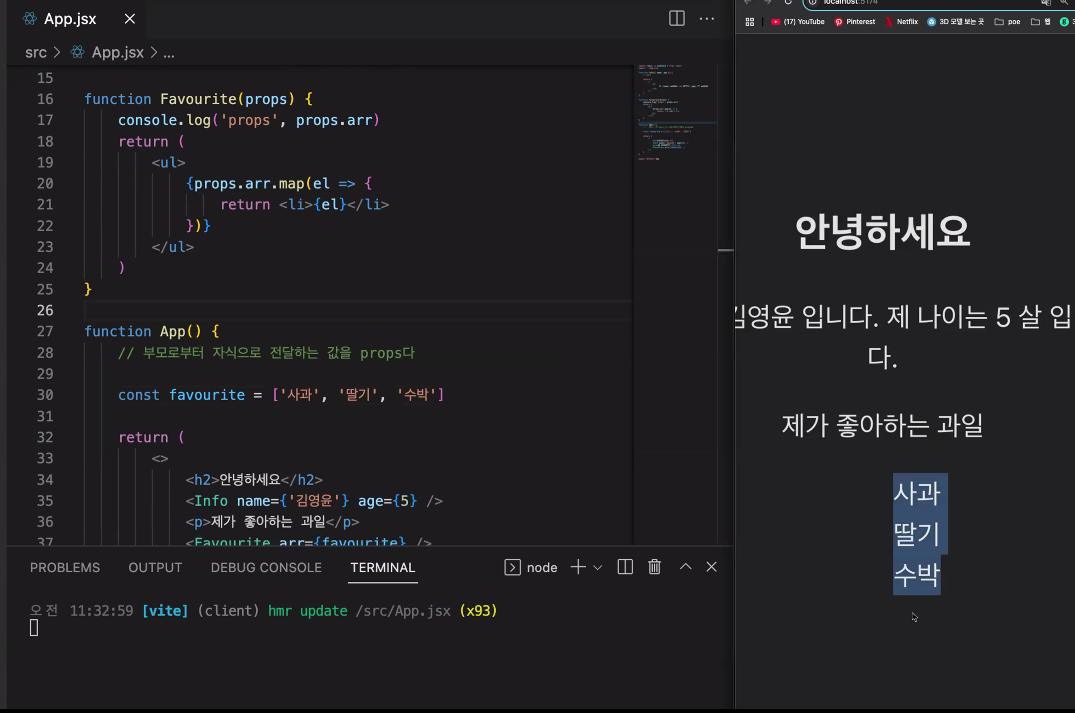Click the App.jsx breadcrumb segment
Image resolution: width=1075 pixels, height=713 pixels.
pyautogui.click(x=117, y=53)
